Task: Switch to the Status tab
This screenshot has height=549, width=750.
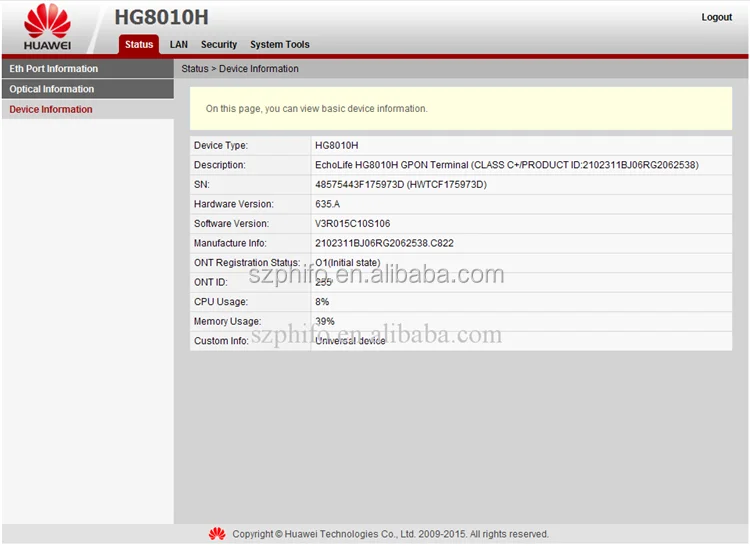Action: 139,44
